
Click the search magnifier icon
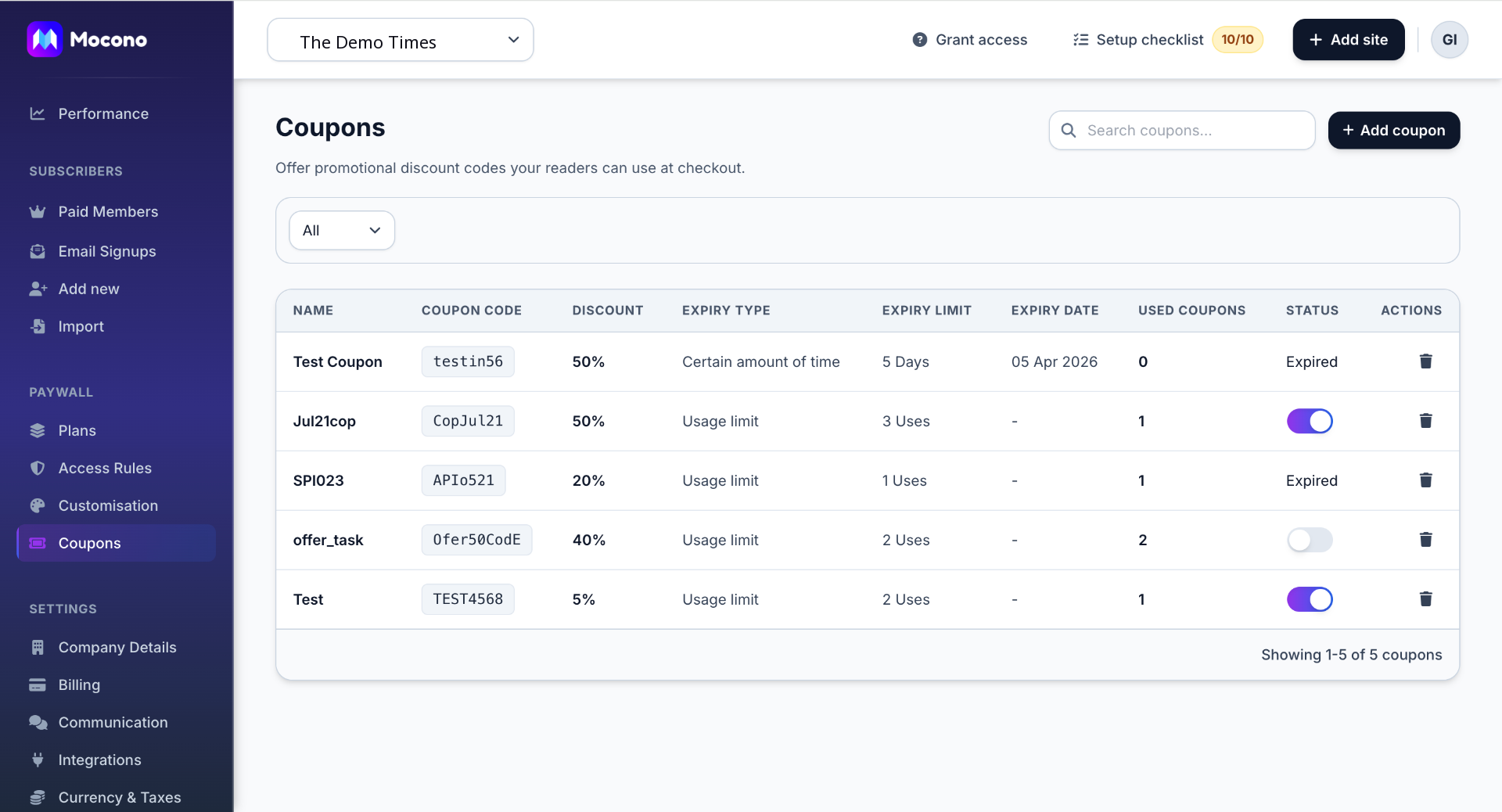tap(1069, 131)
